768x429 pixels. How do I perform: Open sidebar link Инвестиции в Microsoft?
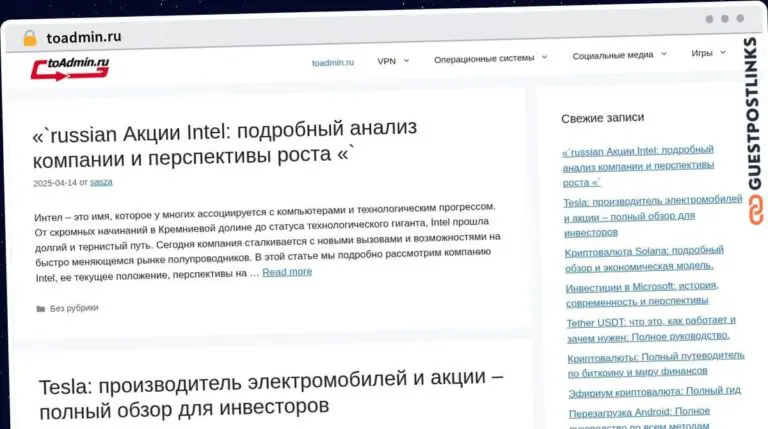[642, 294]
